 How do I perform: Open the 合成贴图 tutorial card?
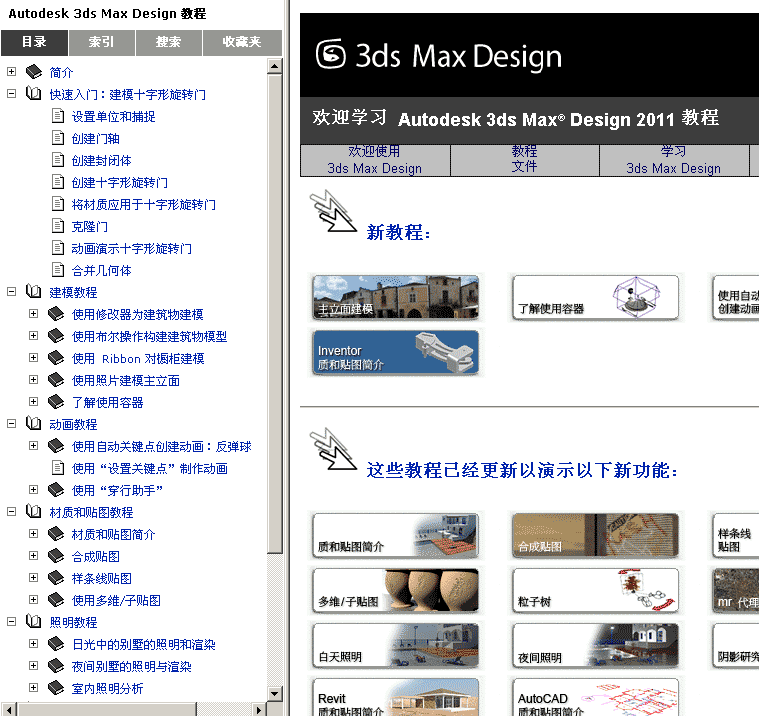pyautogui.click(x=595, y=535)
